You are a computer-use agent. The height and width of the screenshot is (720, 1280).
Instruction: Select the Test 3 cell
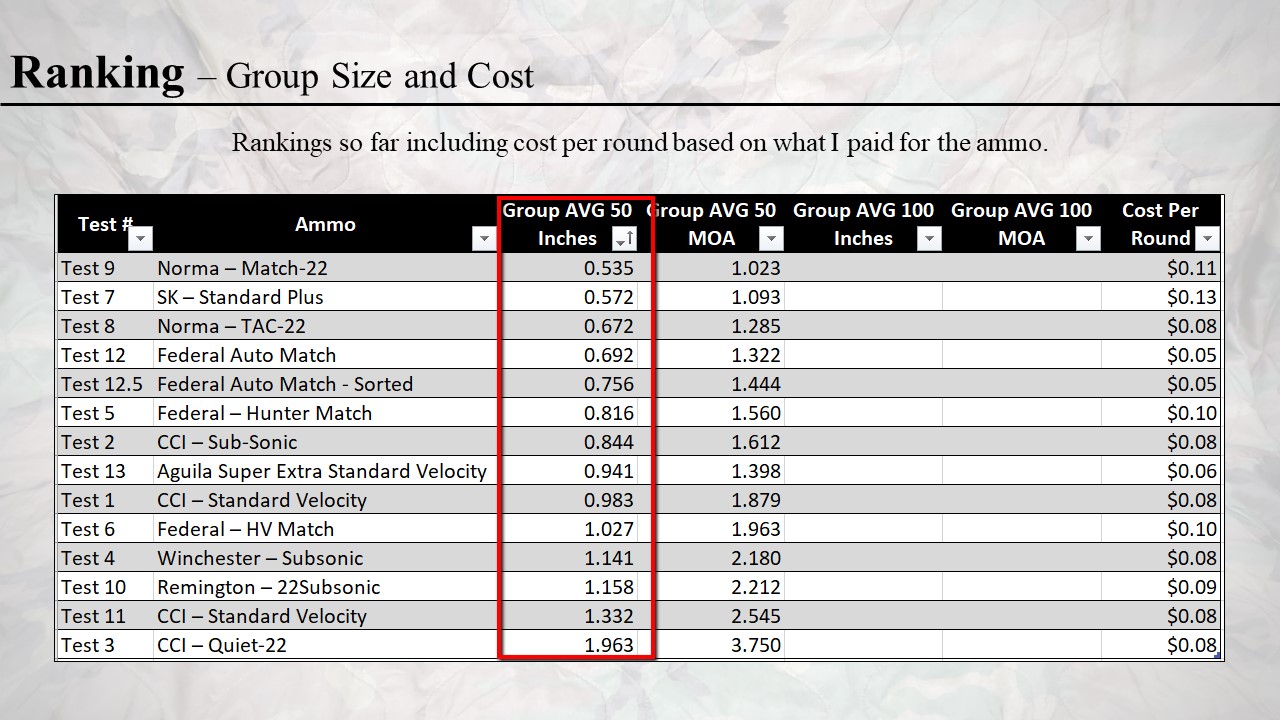coord(104,645)
